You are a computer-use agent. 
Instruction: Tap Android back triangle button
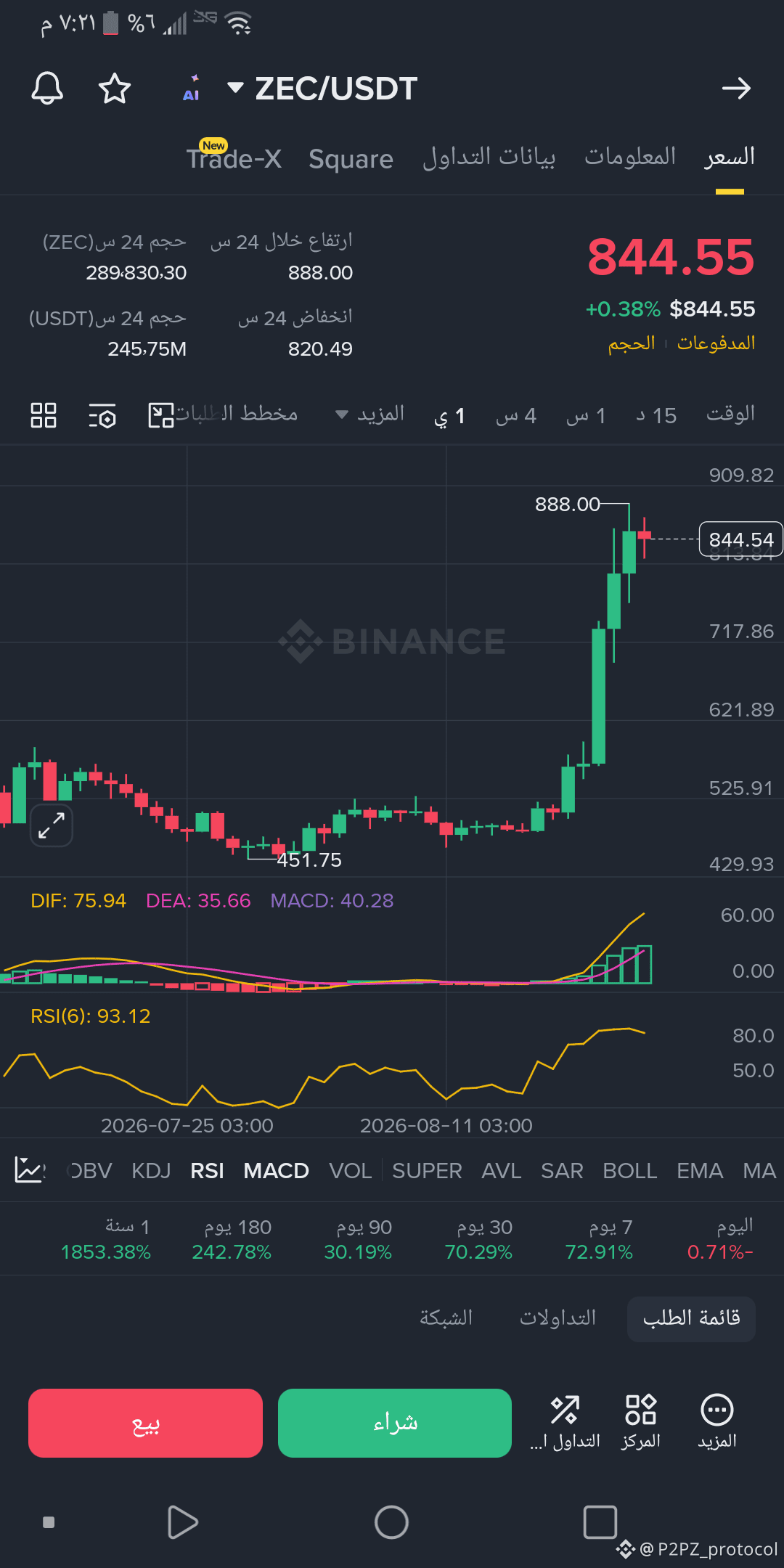point(182,1522)
